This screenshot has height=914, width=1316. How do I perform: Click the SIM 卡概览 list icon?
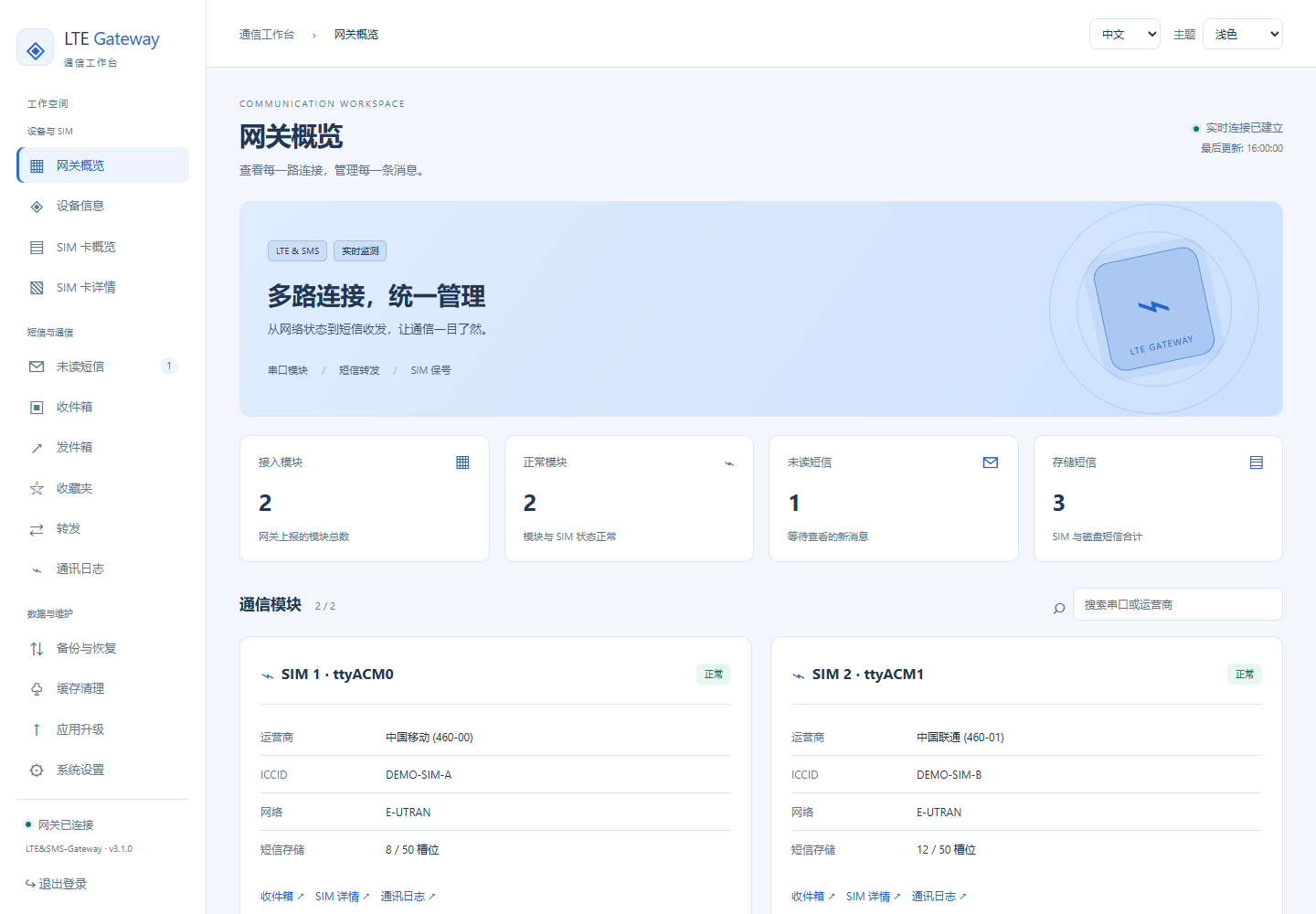coord(37,248)
